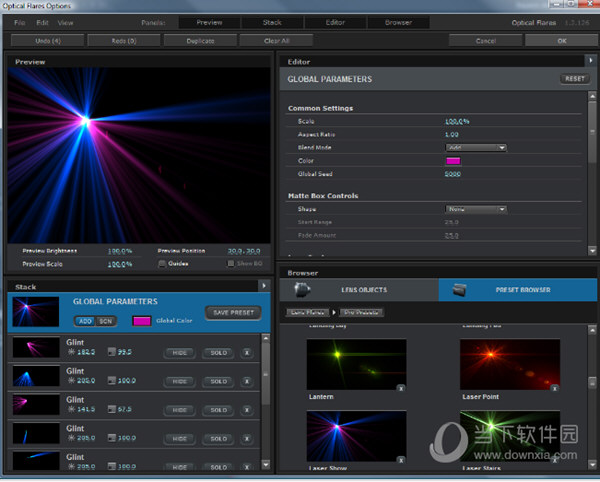Viewport: 600px width, 482px height.
Task: Click the Global Seed value 5000
Action: coord(453,174)
